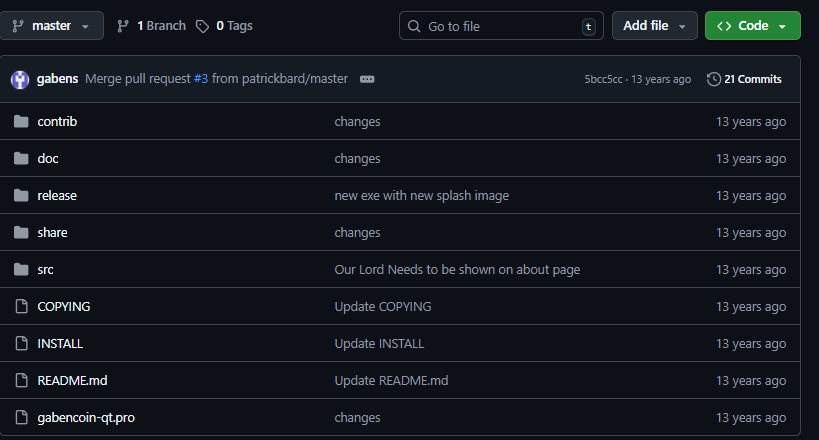Viewport: 819px width, 440px height.
Task: Open the 'Update COPYING' commit message
Action: coord(383,307)
